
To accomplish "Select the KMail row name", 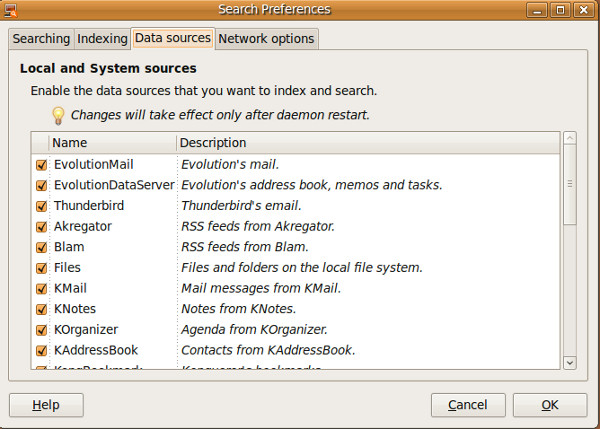I will pos(70,289).
